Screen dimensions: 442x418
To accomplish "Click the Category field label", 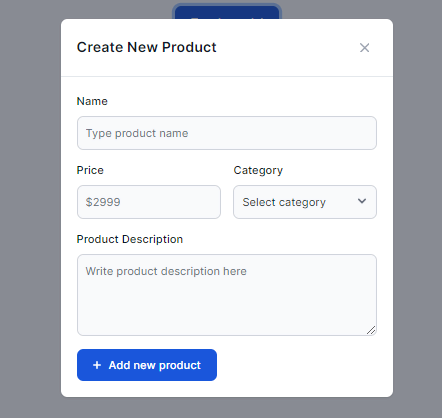I will tap(258, 170).
